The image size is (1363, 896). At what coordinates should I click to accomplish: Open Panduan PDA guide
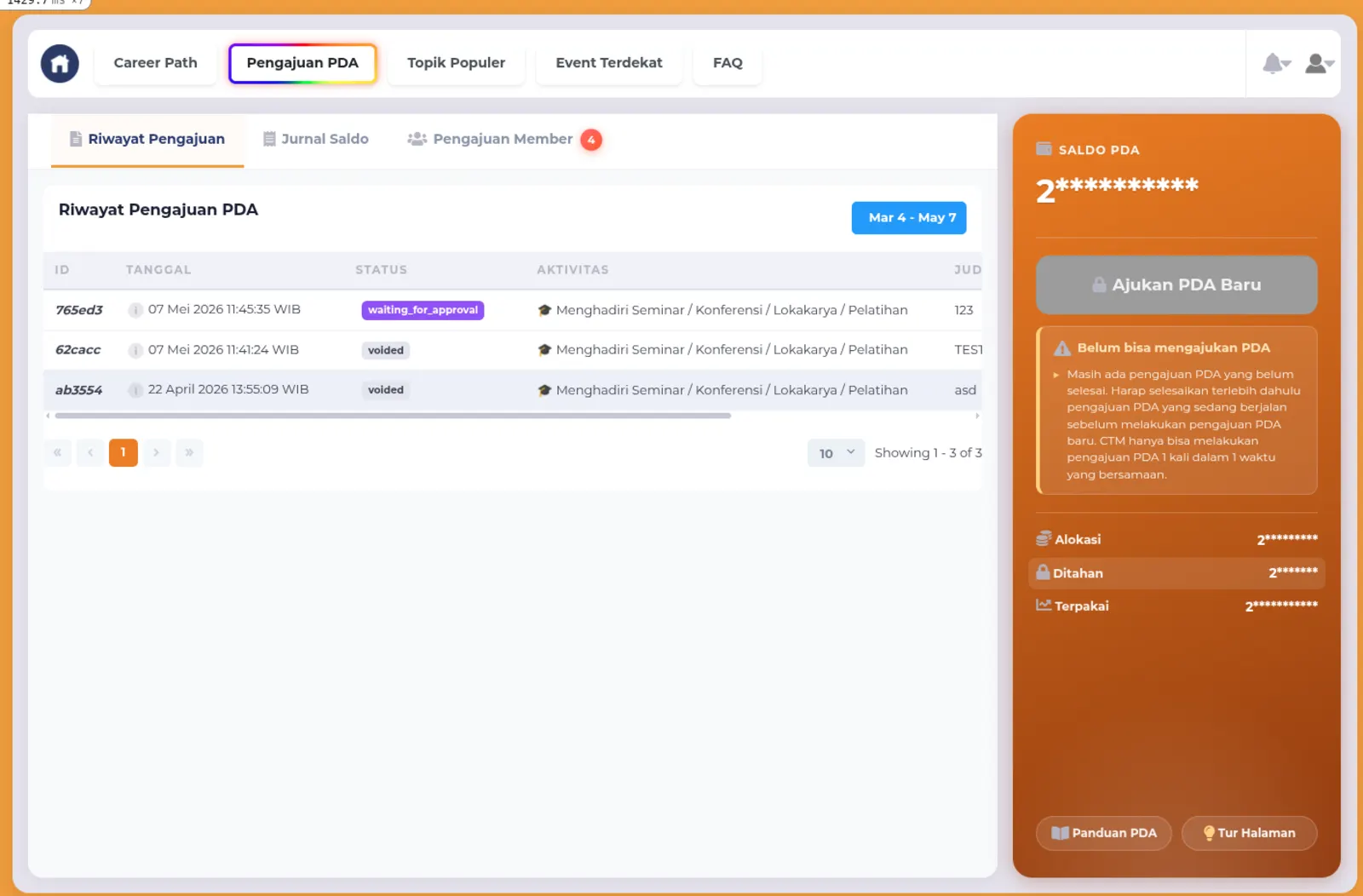click(x=1104, y=833)
